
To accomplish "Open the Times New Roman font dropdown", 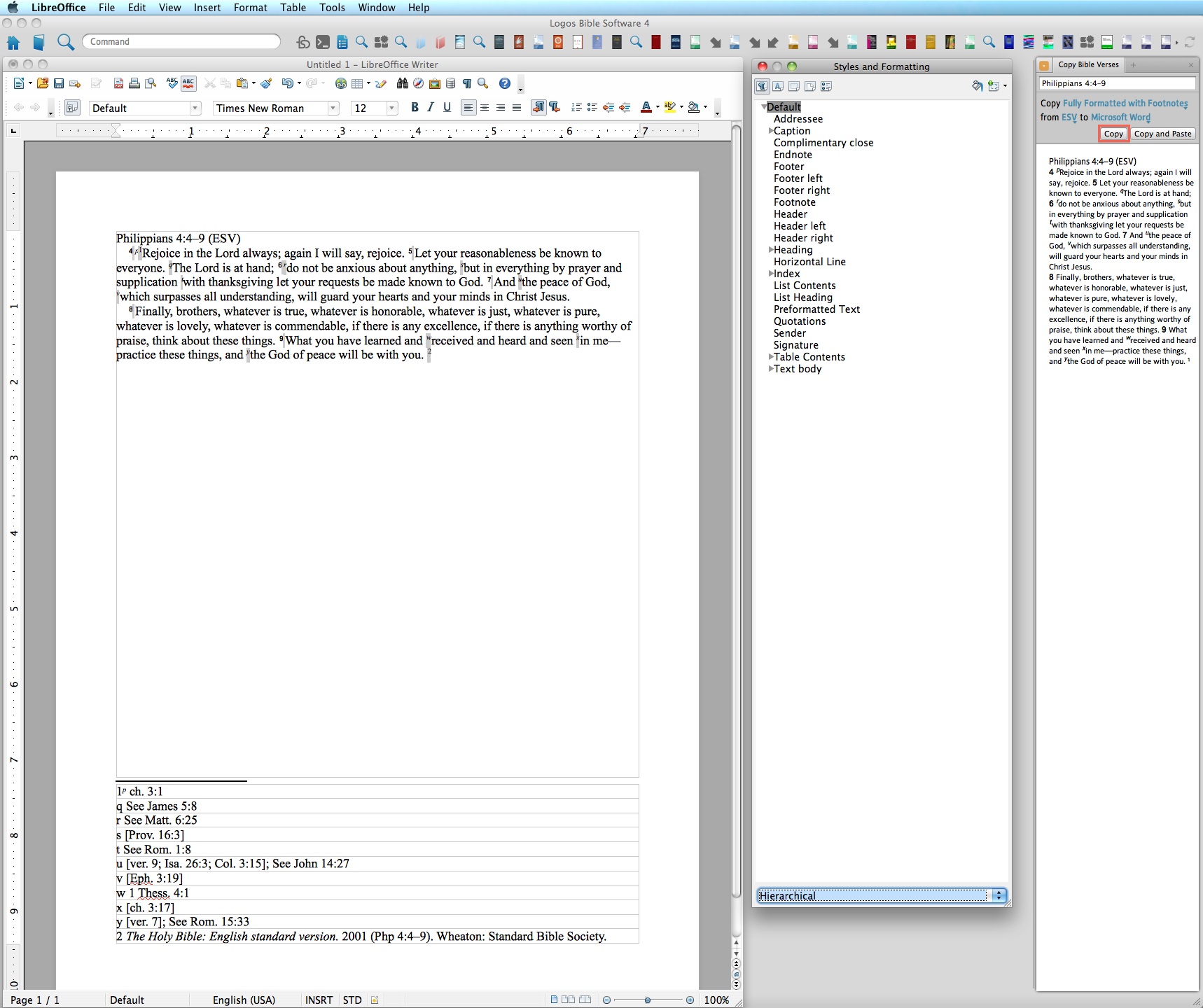I will click(x=333, y=108).
